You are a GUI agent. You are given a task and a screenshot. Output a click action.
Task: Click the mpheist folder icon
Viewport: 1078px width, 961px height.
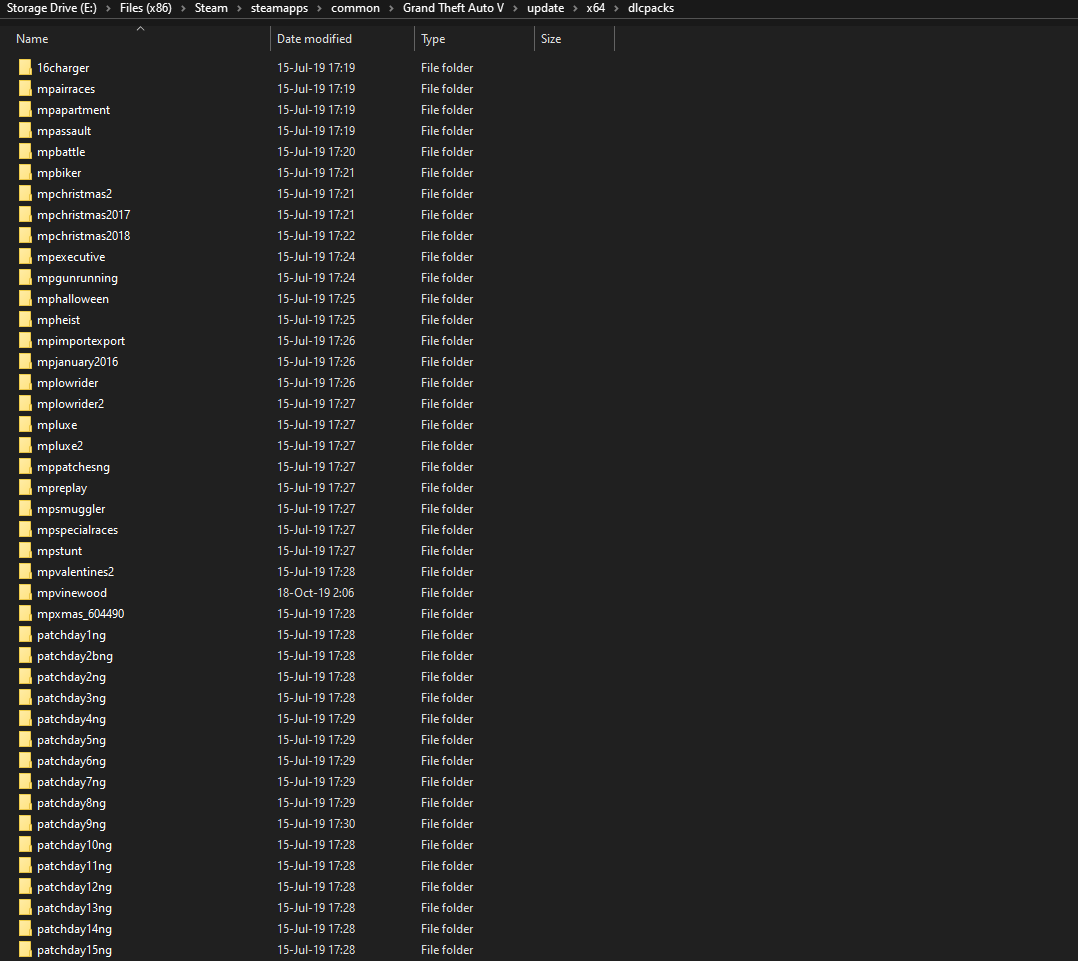(x=25, y=320)
